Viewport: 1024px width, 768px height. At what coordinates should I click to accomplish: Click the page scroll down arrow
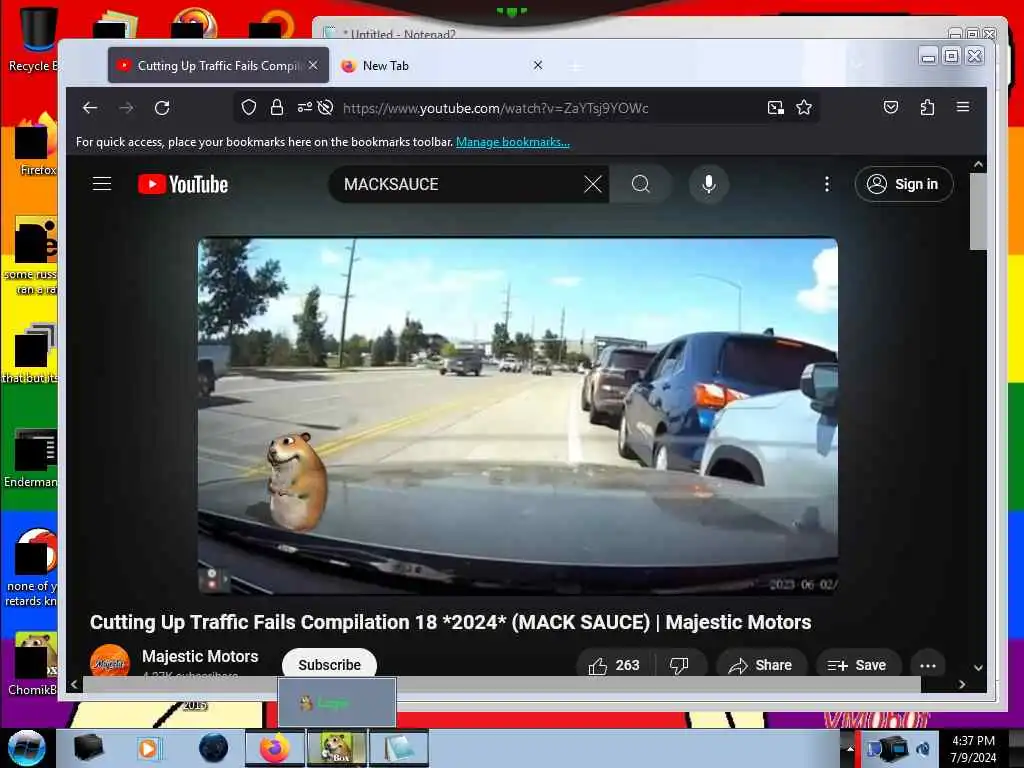coord(978,667)
